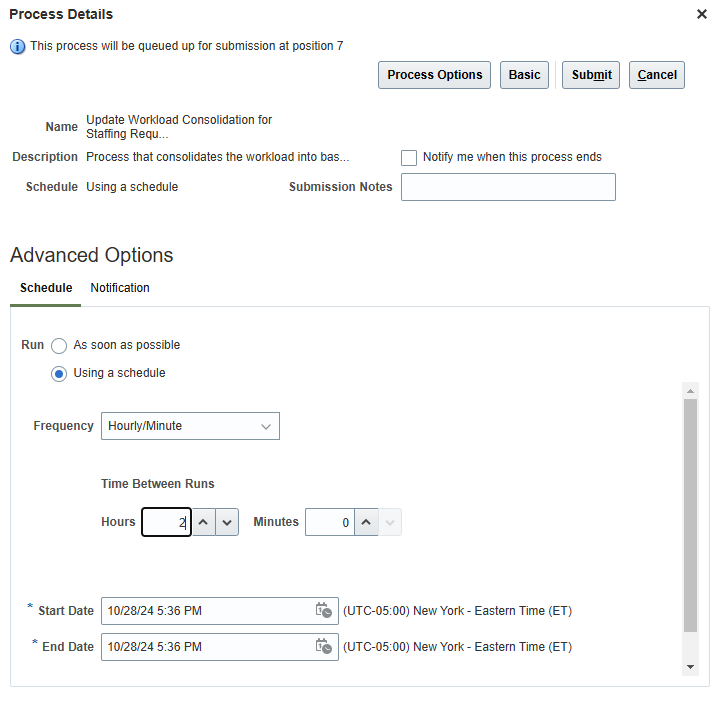This screenshot has height=721, width=720.
Task: Click the Cancel button
Action: click(x=657, y=75)
